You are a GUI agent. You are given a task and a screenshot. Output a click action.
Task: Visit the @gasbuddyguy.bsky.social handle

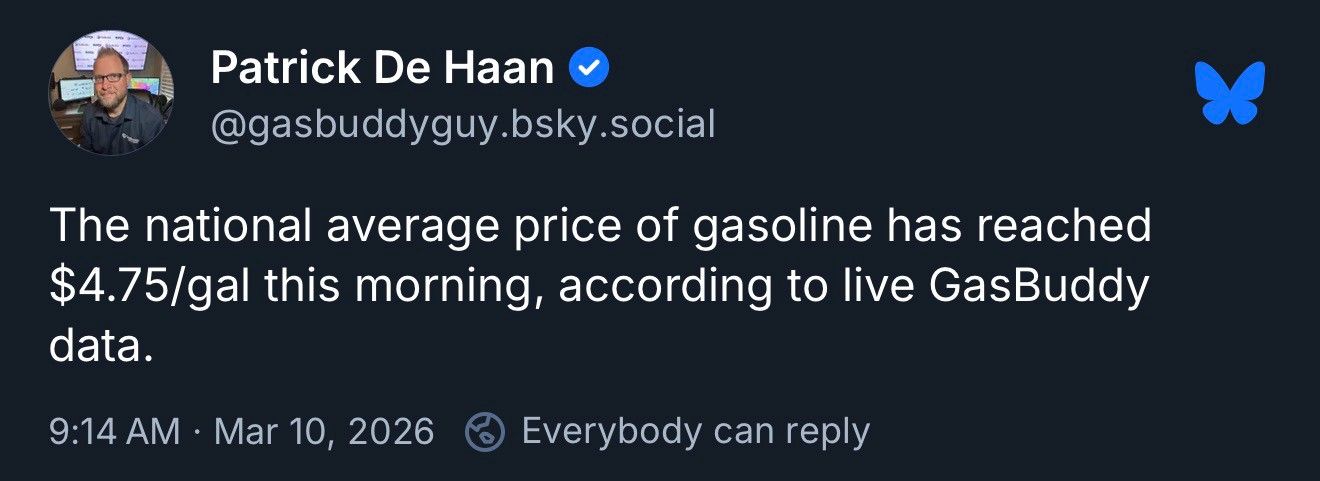463,125
